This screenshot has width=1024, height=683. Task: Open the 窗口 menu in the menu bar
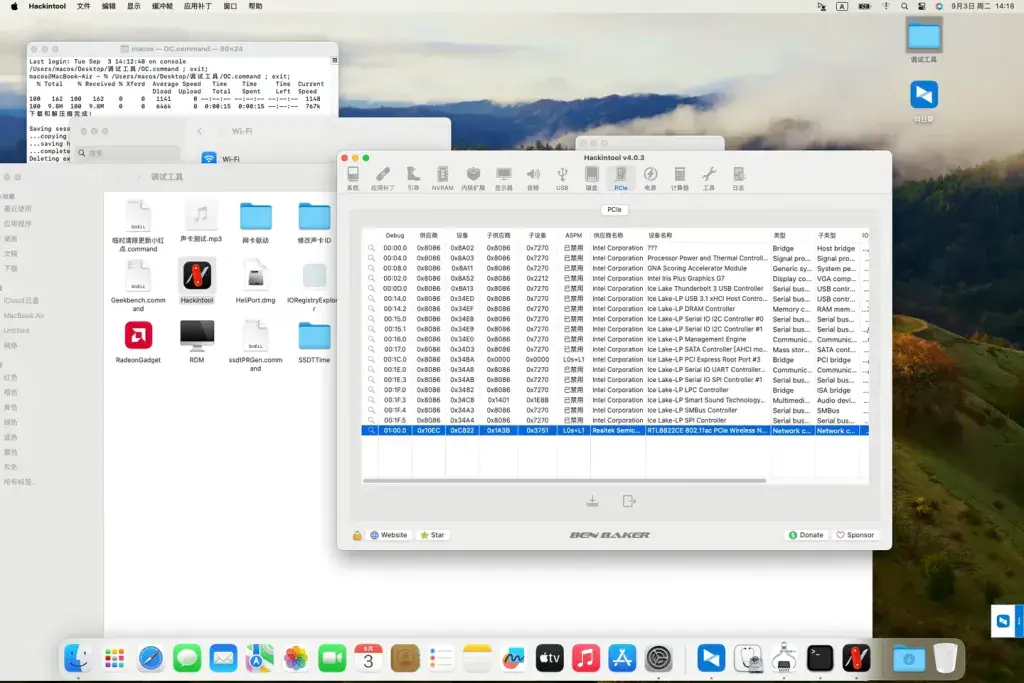[231, 6]
